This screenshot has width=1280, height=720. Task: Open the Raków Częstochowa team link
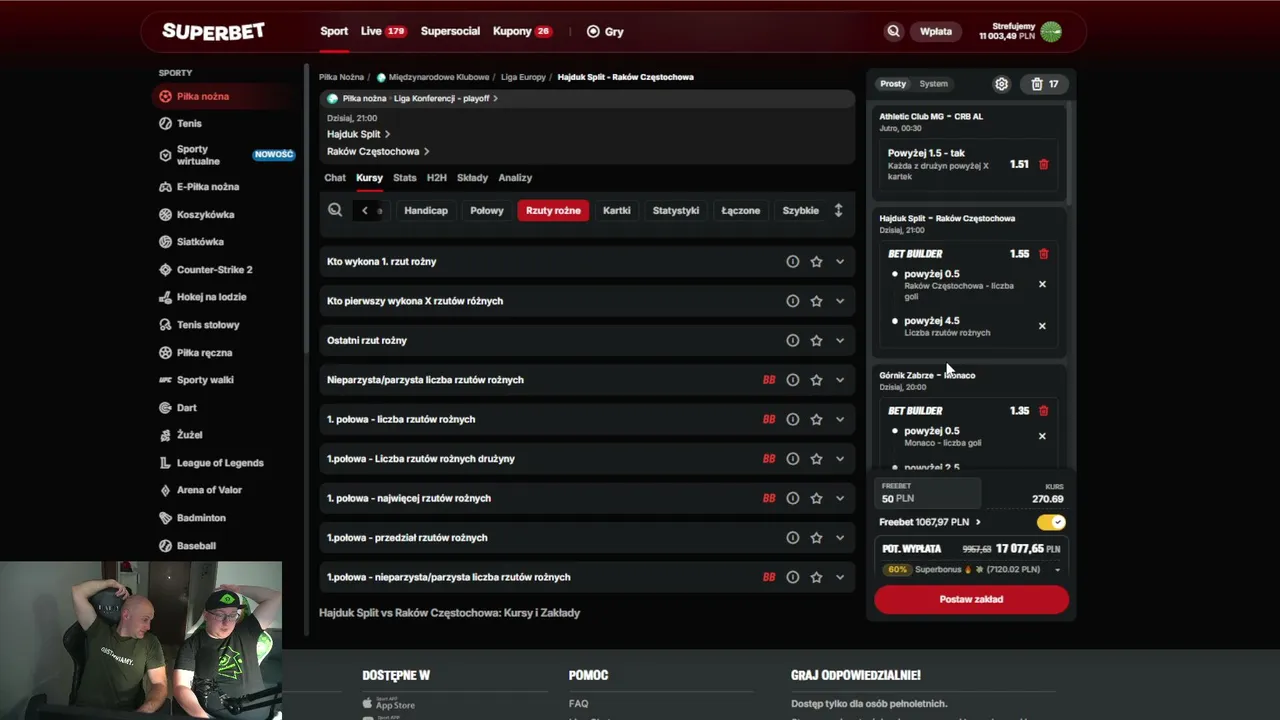point(378,152)
